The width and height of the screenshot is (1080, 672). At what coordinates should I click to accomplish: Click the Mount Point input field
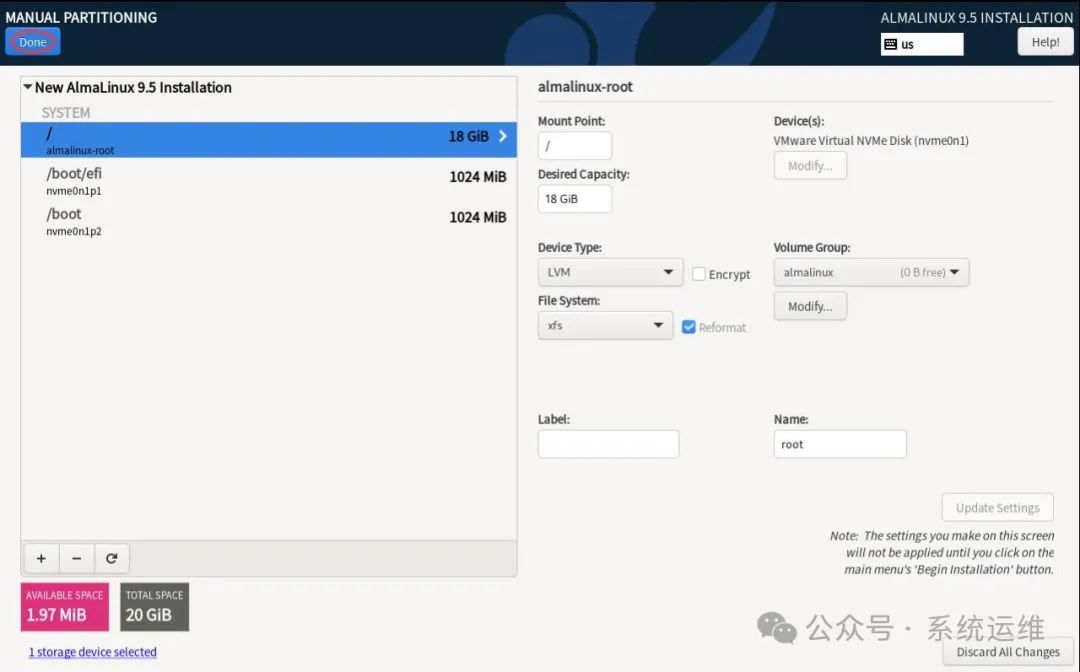pyautogui.click(x=574, y=146)
